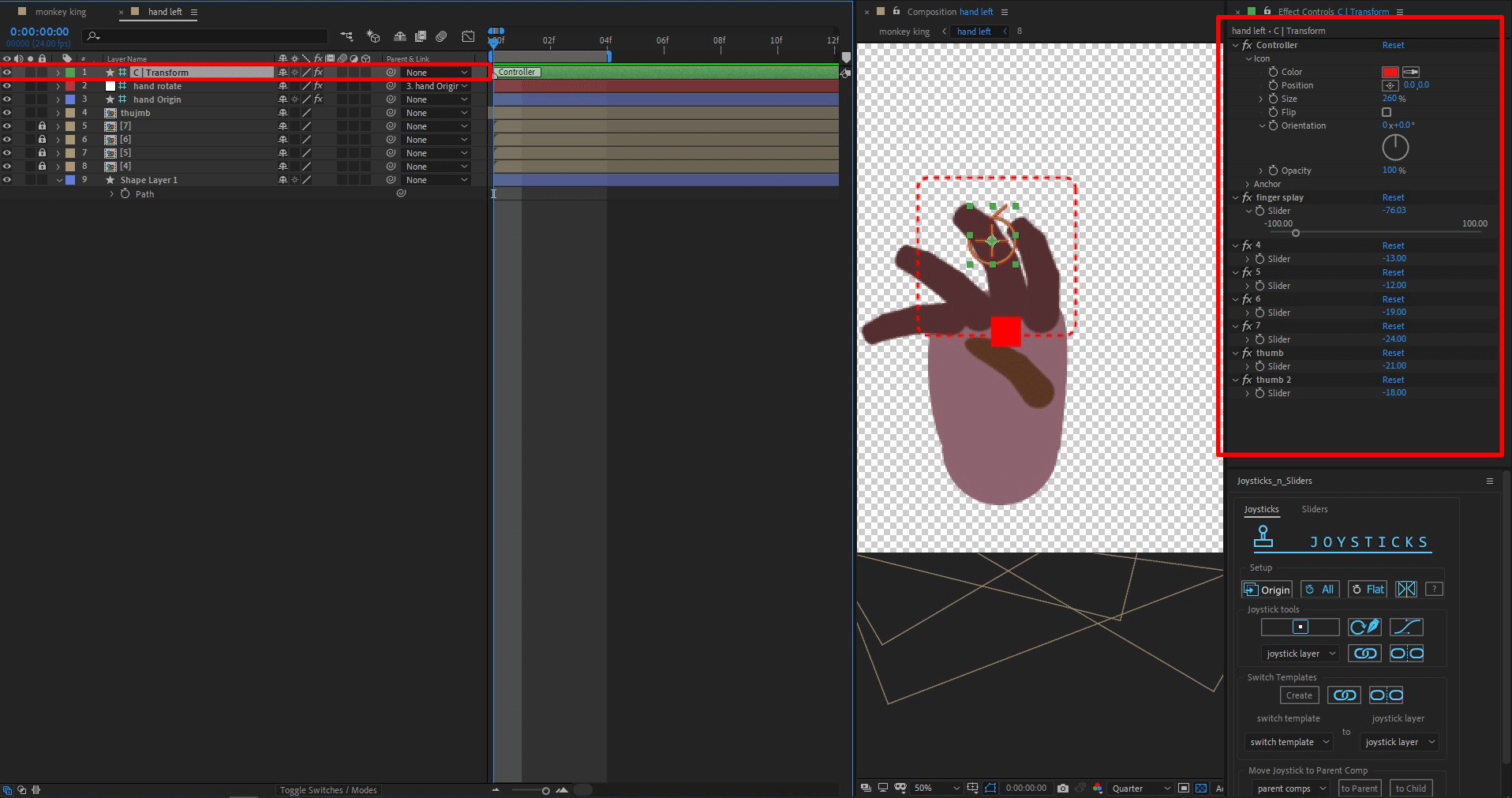1512x798 pixels.
Task: Click the link chain icon under Joystick tools
Action: (x=1364, y=654)
